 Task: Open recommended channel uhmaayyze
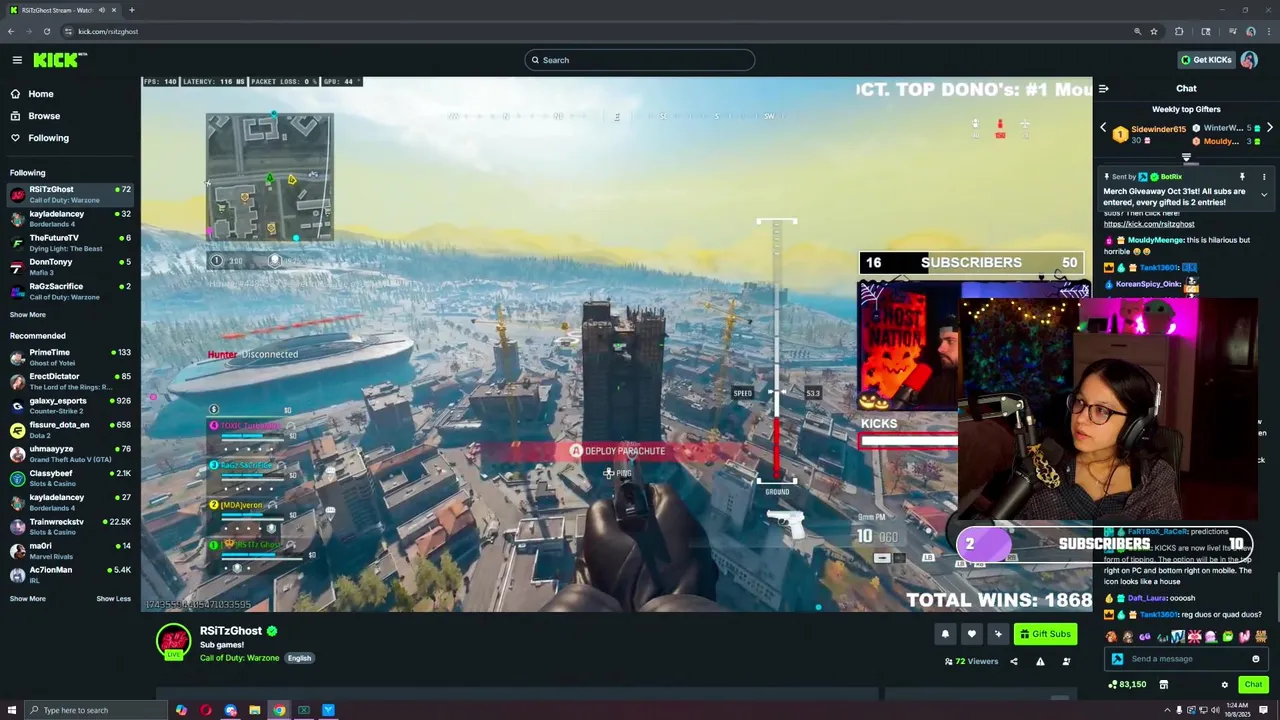(70, 454)
